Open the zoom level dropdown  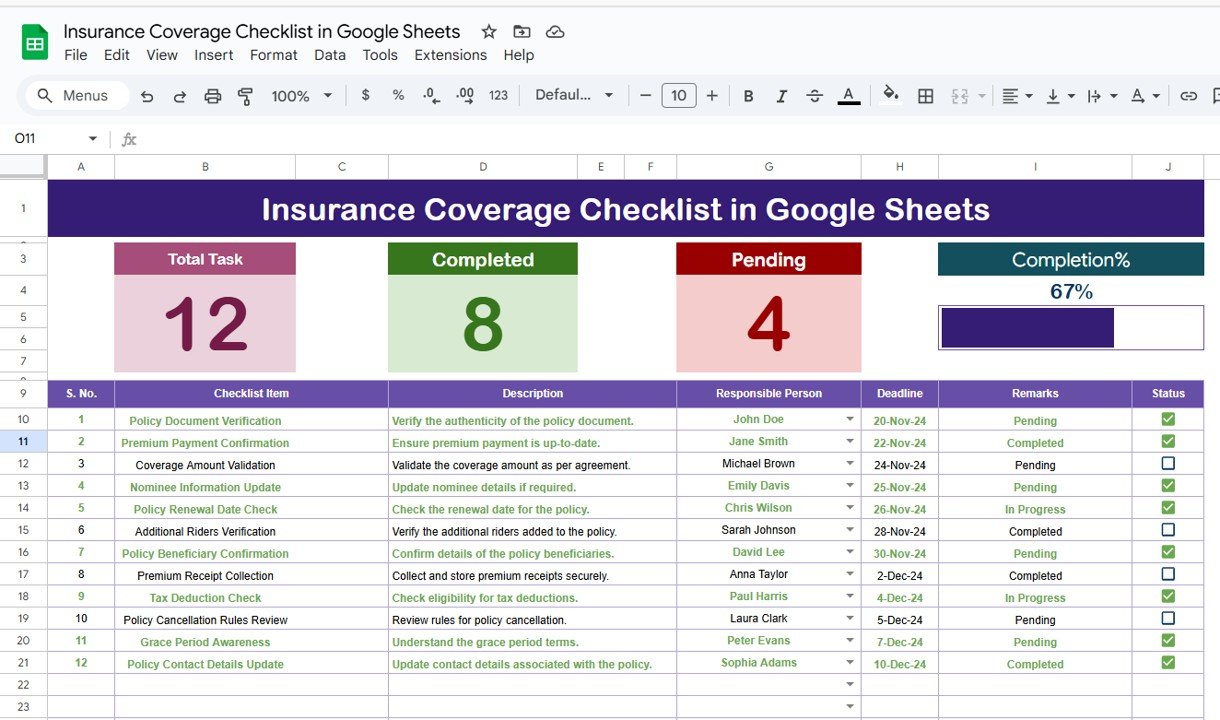tap(302, 96)
